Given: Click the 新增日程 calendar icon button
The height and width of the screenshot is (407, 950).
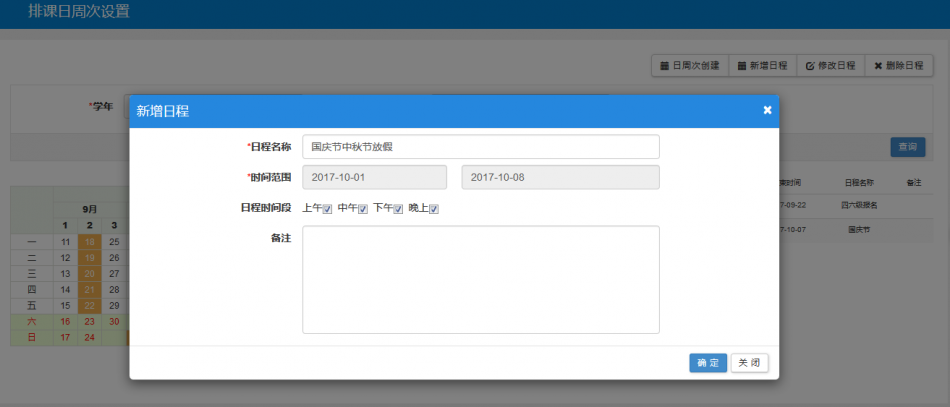Looking at the screenshot, I should 762,65.
